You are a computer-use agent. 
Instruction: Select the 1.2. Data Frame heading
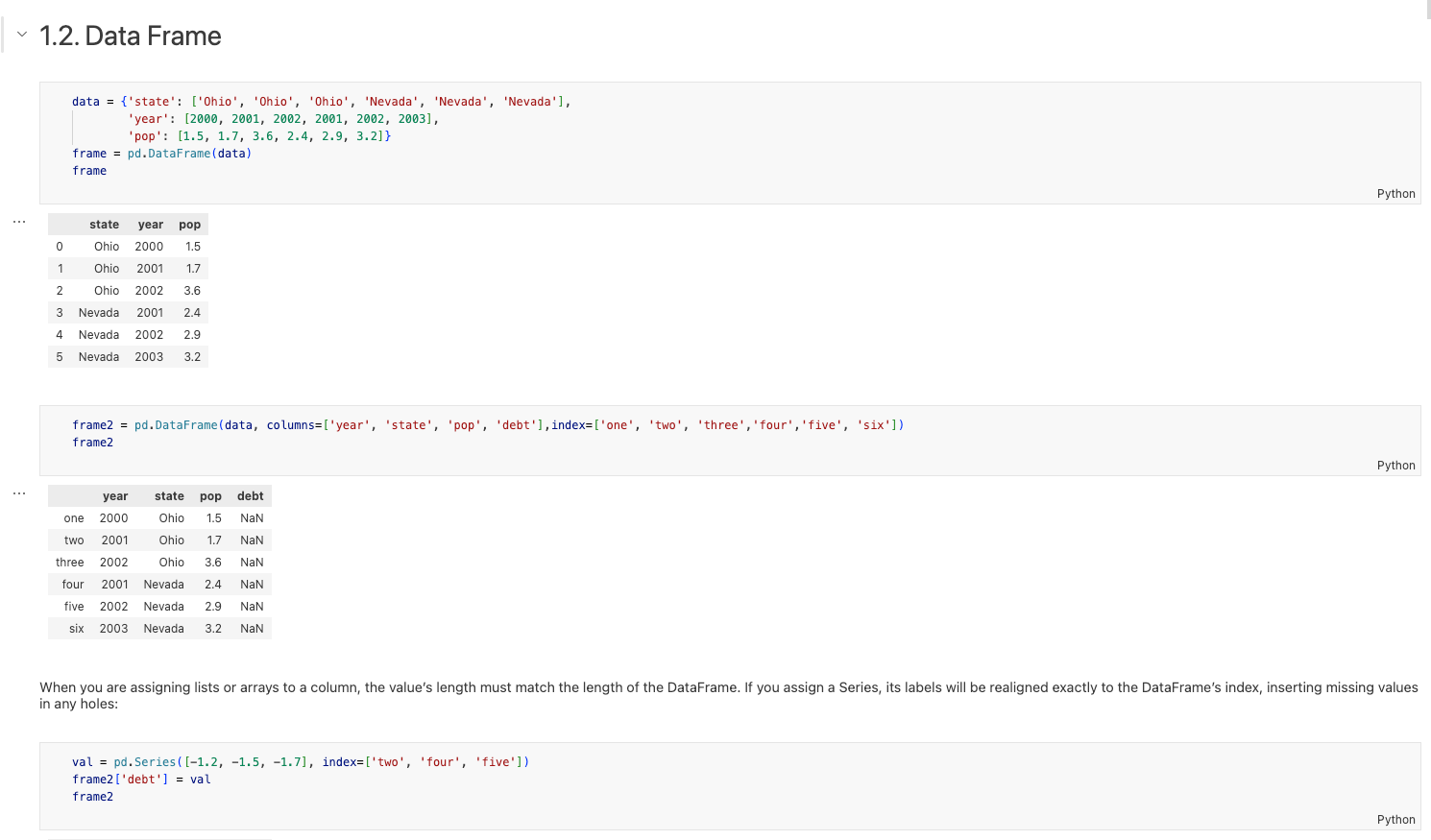pos(131,36)
